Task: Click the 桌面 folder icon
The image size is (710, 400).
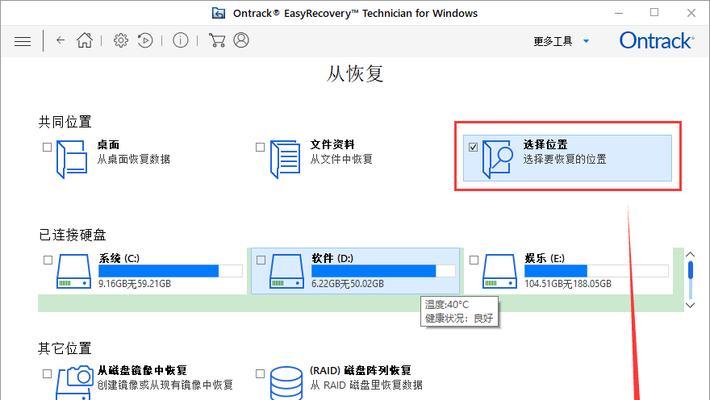Action: 72,159
